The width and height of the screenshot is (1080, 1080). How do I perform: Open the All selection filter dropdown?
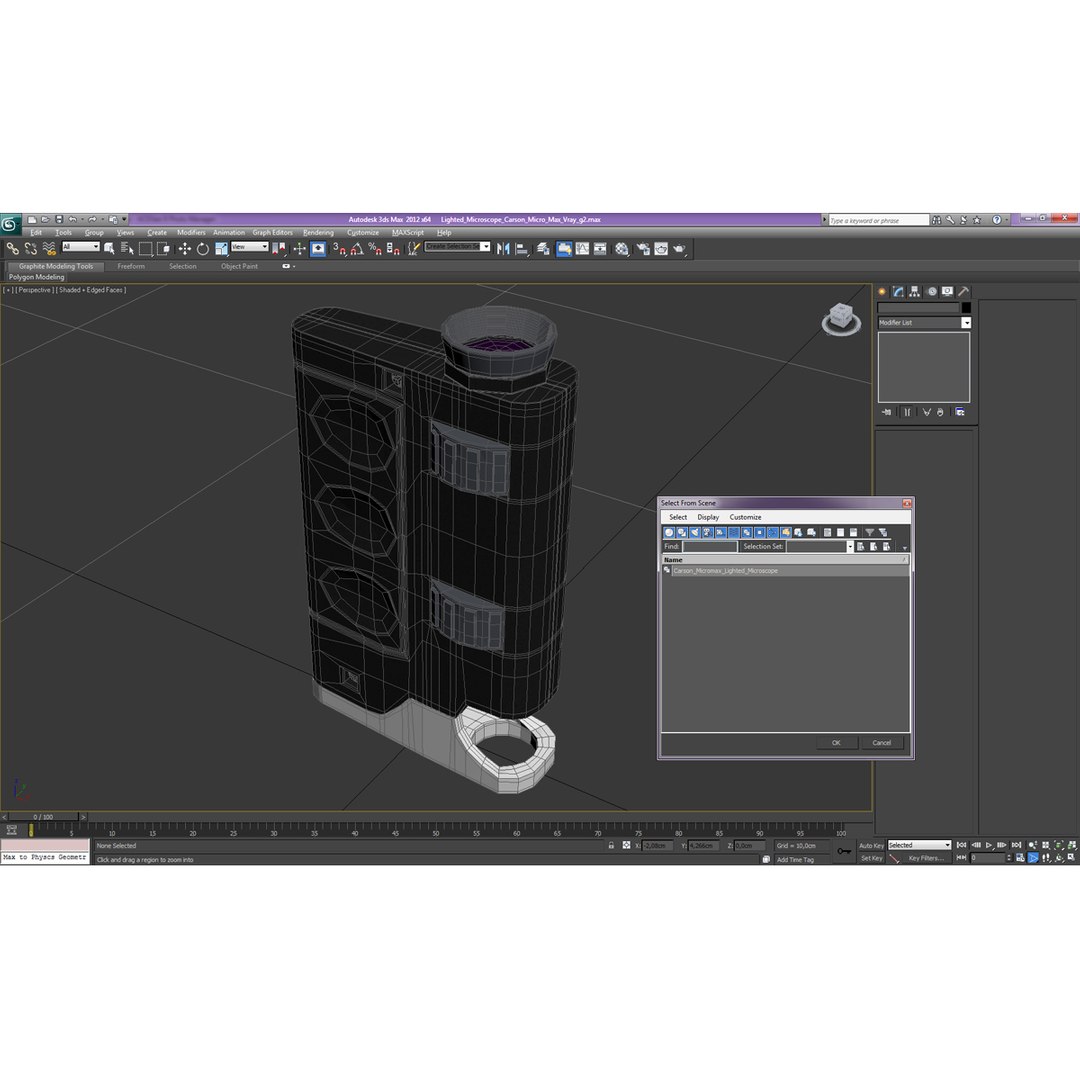[x=81, y=247]
